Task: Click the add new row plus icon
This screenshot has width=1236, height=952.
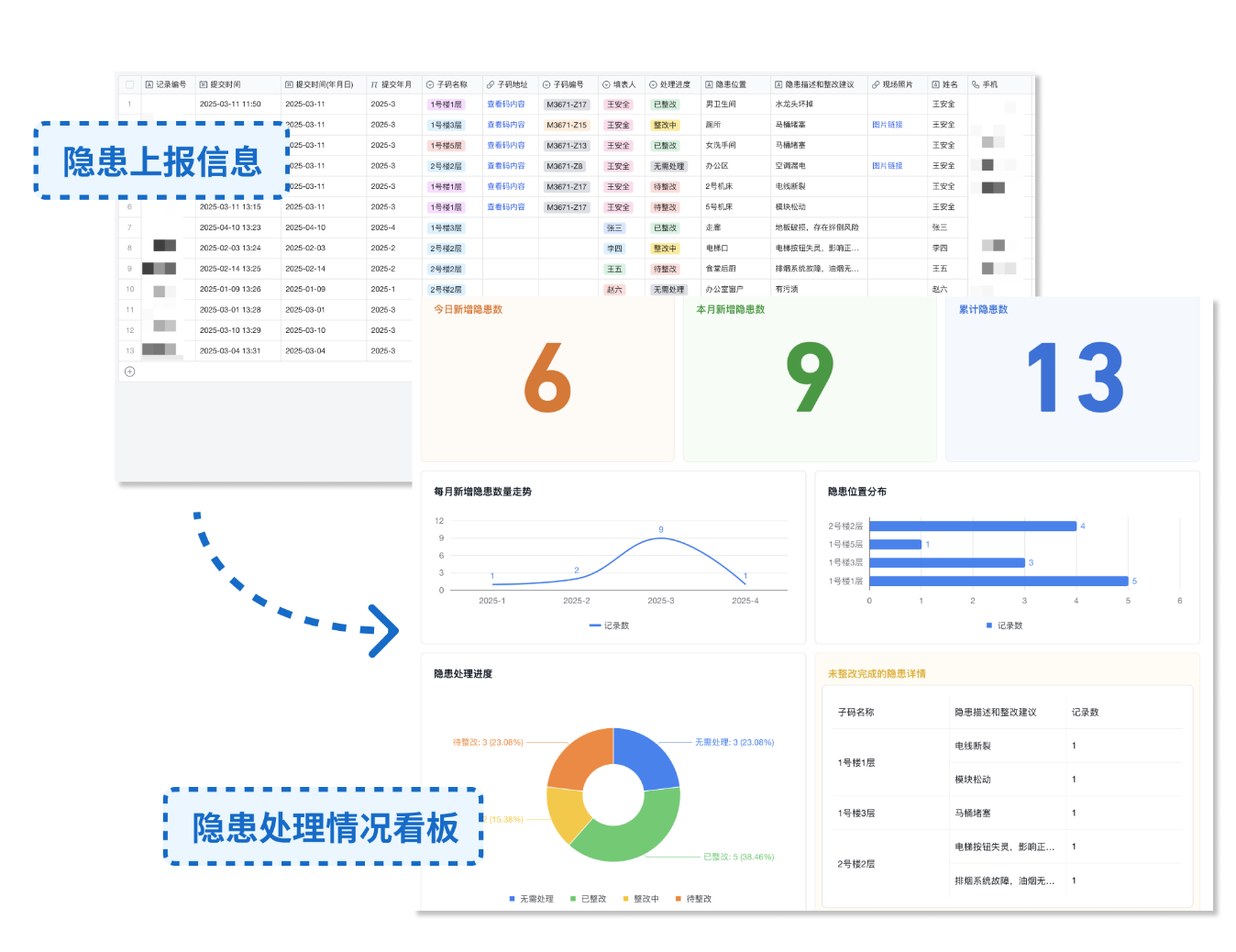Action: tap(129, 371)
